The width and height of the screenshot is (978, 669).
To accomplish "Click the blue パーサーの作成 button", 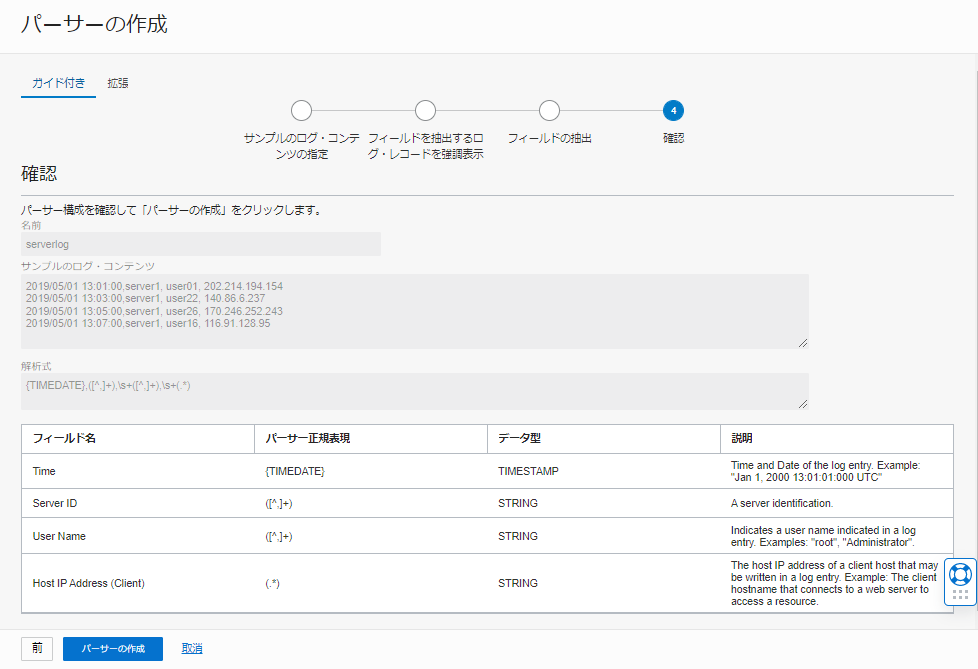I will click(112, 648).
